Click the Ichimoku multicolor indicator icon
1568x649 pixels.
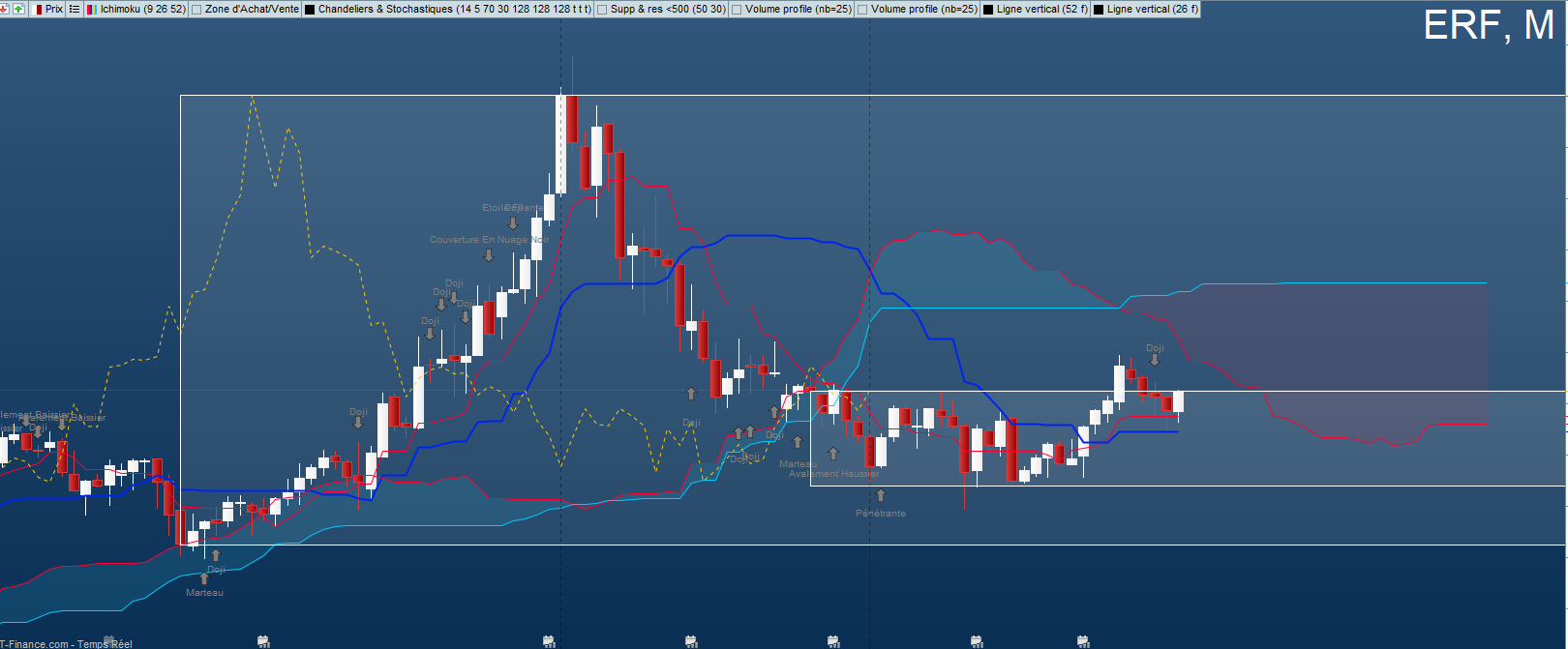[x=91, y=9]
